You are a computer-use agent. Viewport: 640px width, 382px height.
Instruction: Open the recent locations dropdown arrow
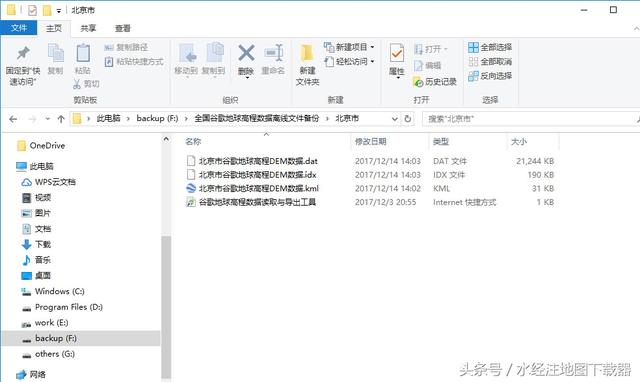(48, 119)
